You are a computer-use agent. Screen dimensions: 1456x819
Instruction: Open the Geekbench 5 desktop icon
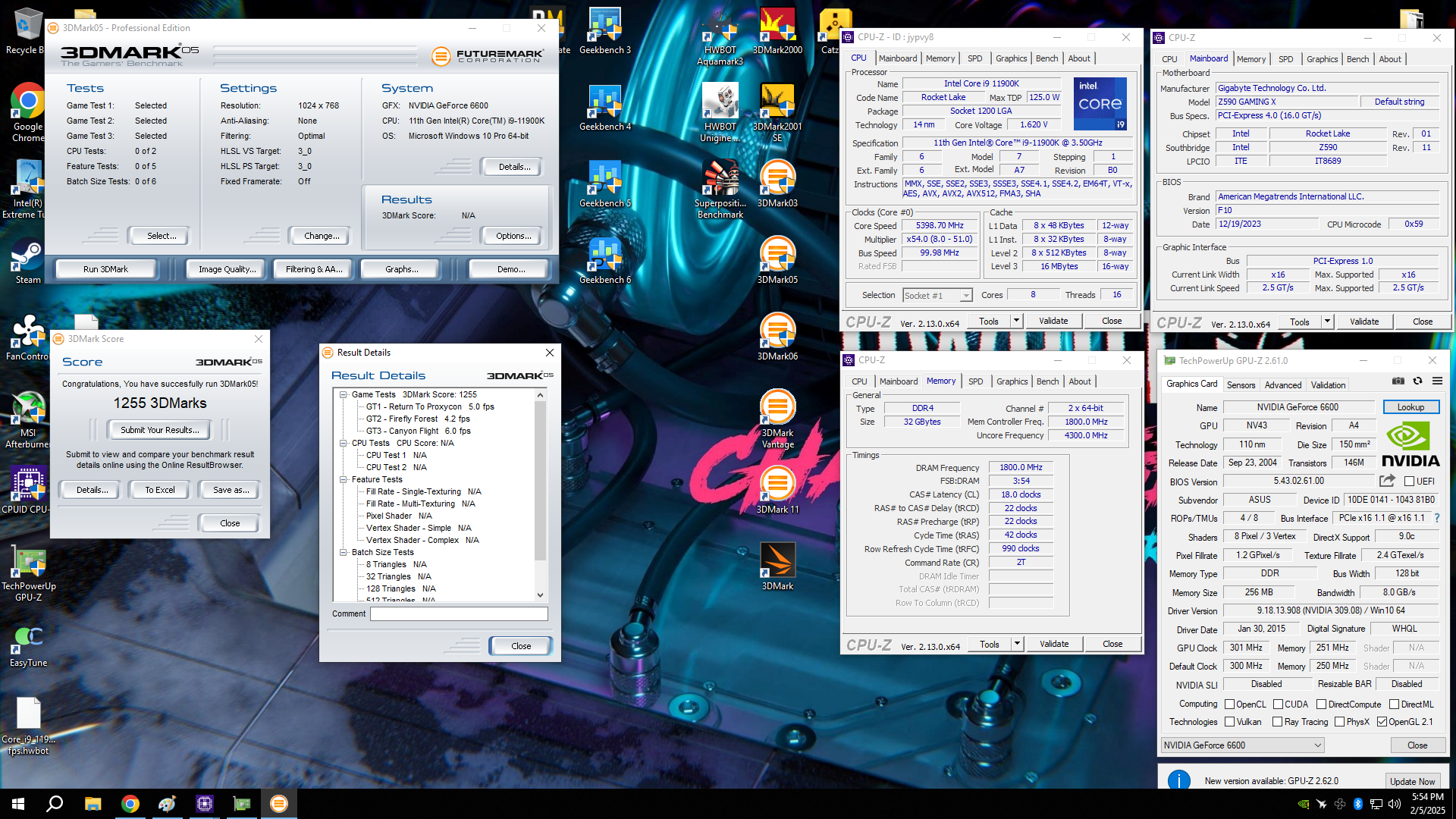coord(604,184)
